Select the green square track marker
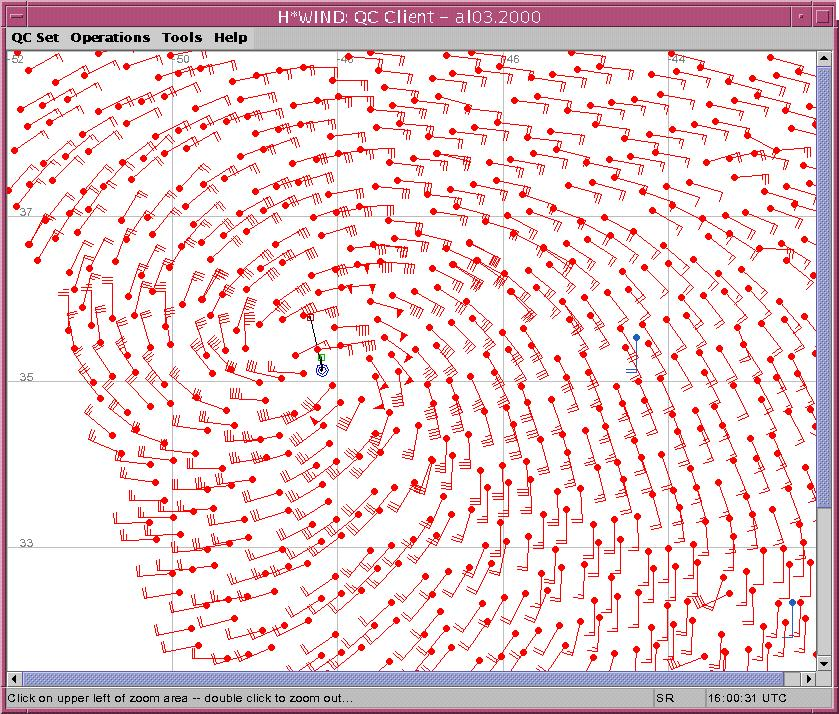This screenshot has width=839, height=714. tap(321, 357)
